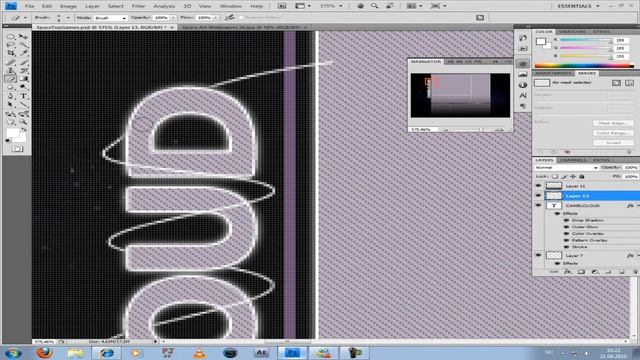Viewport: 640px width, 360px height.
Task: Add layer mask from Layers panel bottom
Action: pyautogui.click(x=581, y=272)
